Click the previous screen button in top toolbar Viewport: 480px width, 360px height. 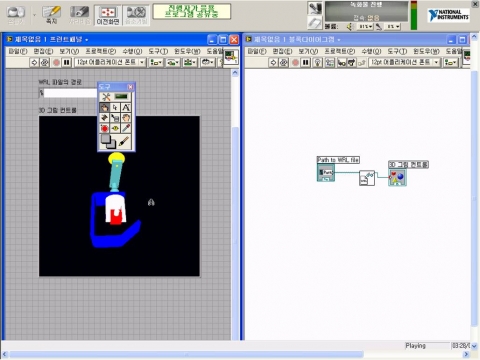[x=108, y=15]
